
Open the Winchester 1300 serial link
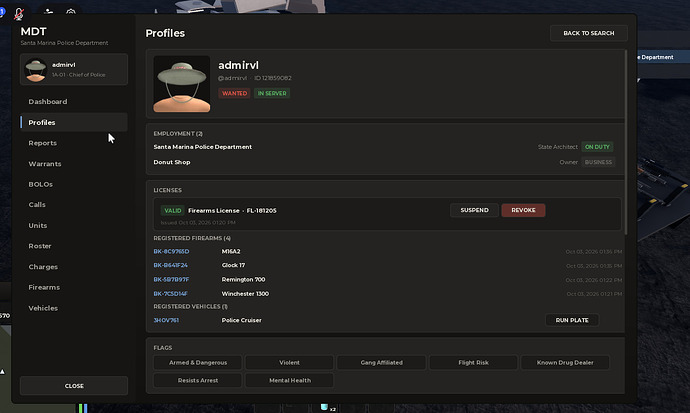(170, 293)
